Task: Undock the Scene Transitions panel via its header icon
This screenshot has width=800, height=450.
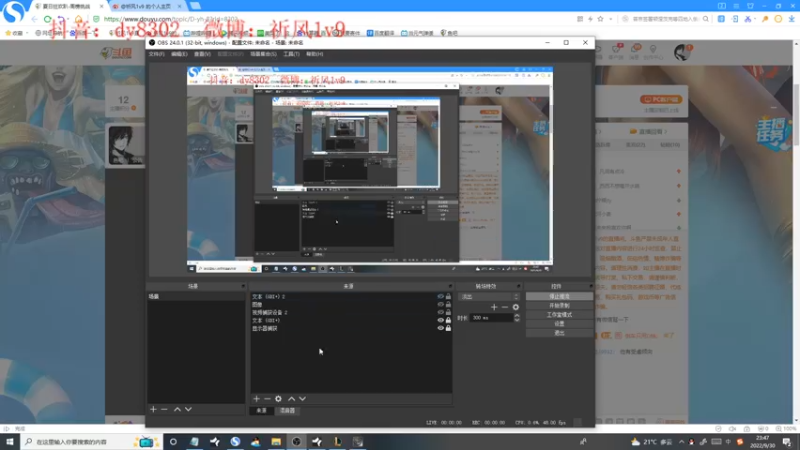Action: coord(518,286)
